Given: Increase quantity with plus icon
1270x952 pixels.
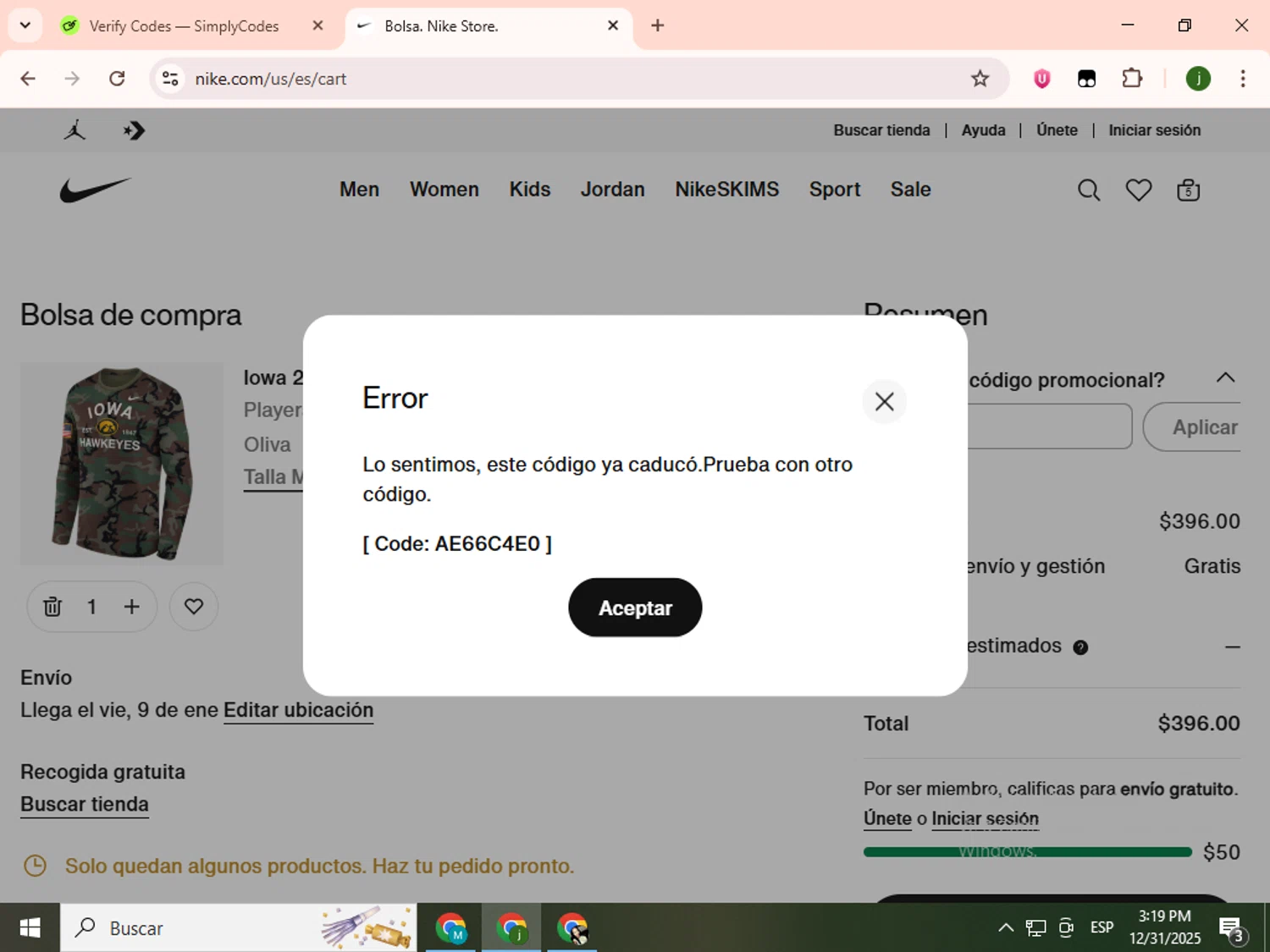Looking at the screenshot, I should (131, 607).
